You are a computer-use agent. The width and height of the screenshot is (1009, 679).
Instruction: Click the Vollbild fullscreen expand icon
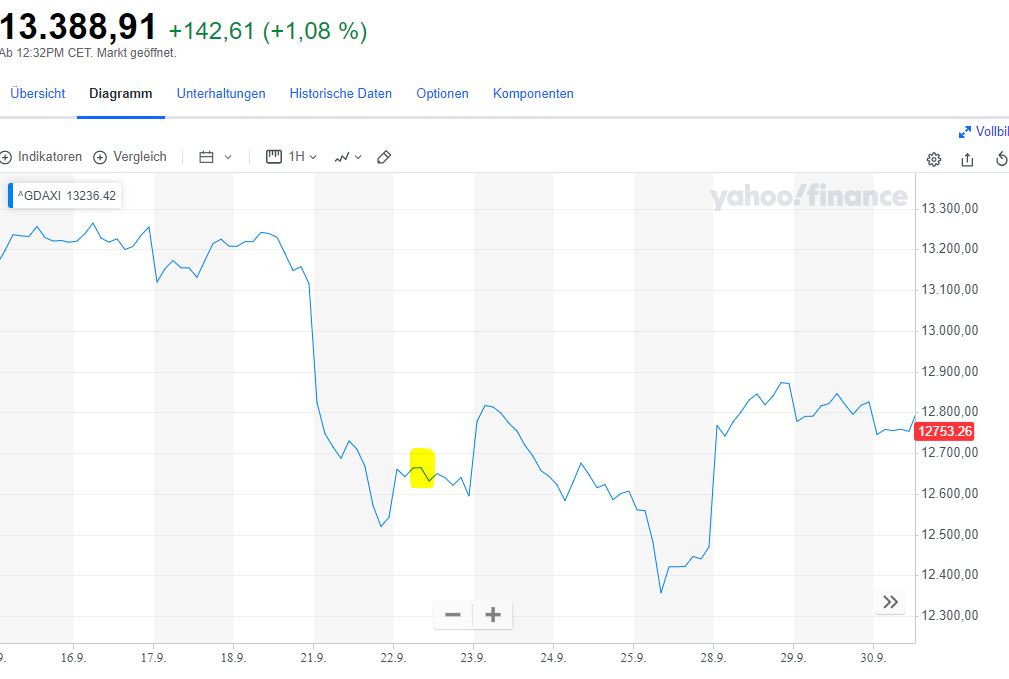pyautogui.click(x=966, y=131)
